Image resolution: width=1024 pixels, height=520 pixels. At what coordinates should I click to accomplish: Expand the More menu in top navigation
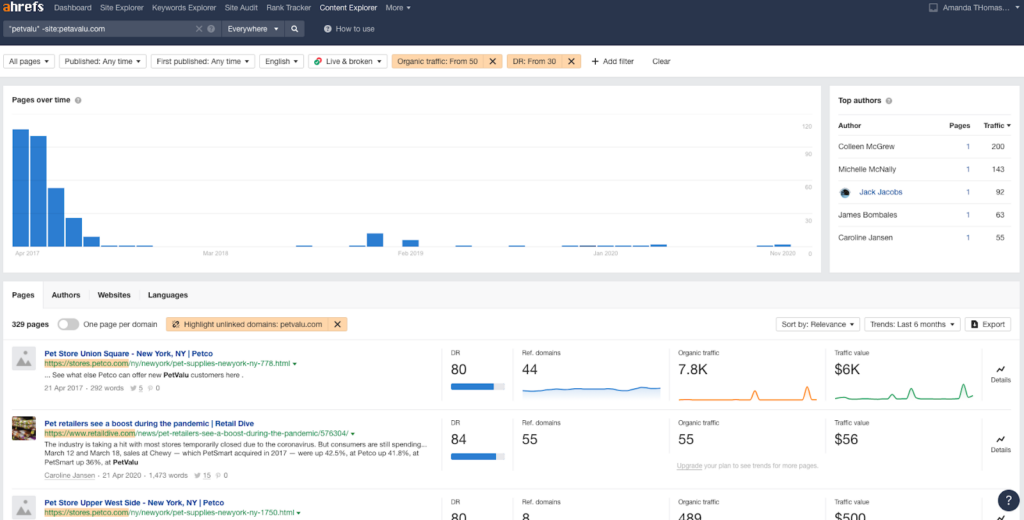coord(398,8)
